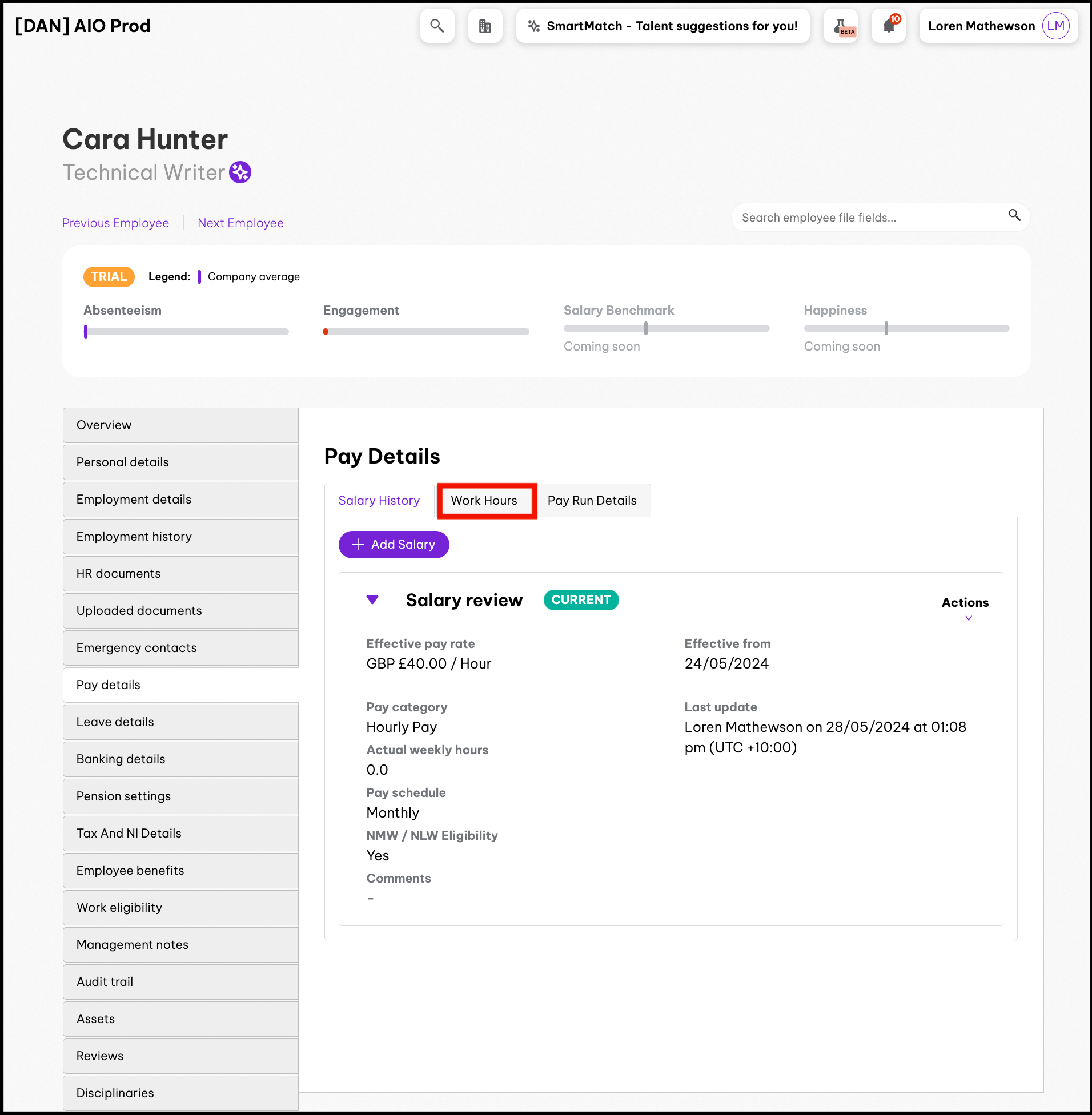Open the company building icon
Screen dimensions: 1092x1115
pos(485,26)
